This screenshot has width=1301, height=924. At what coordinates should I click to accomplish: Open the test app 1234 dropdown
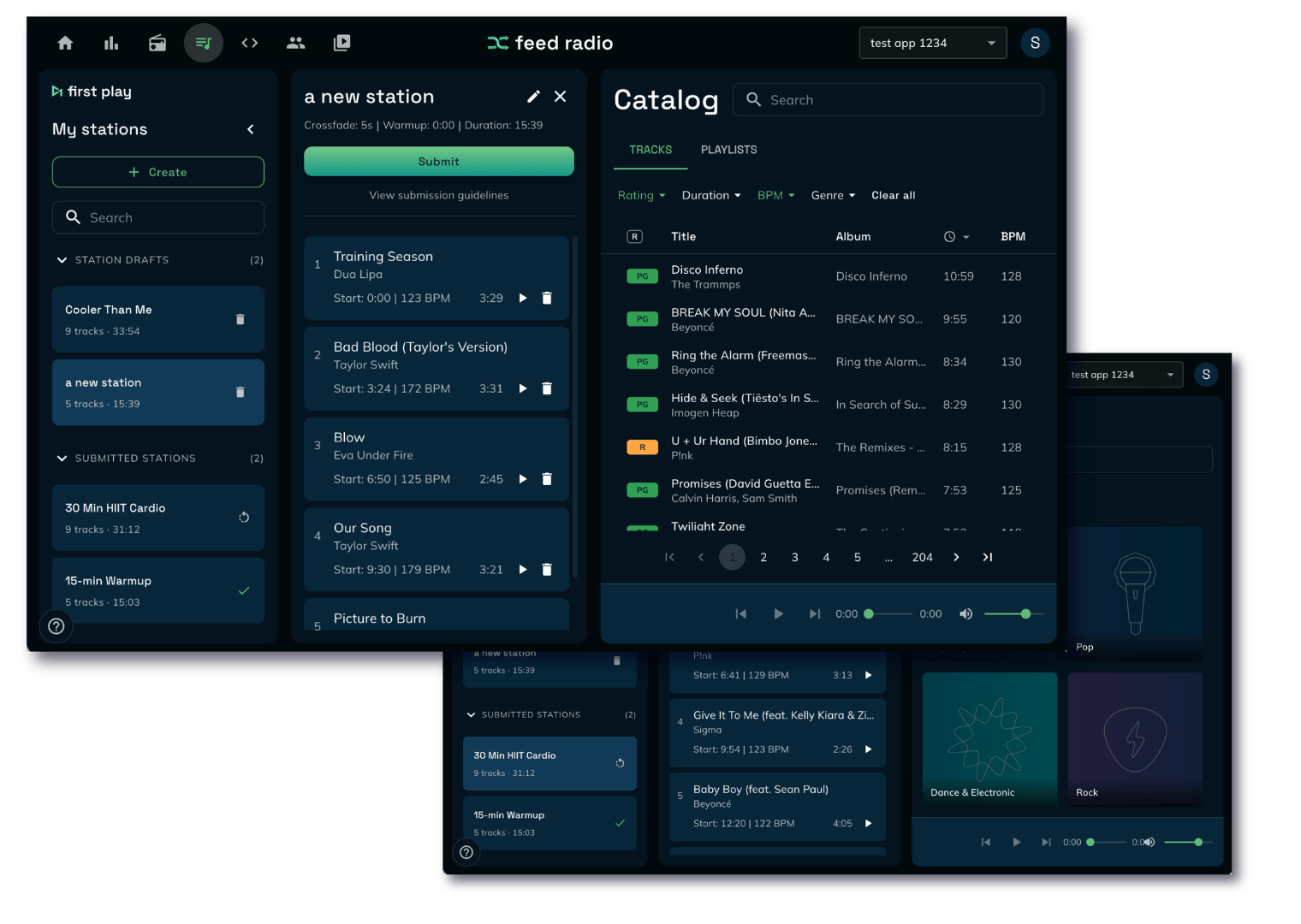932,43
